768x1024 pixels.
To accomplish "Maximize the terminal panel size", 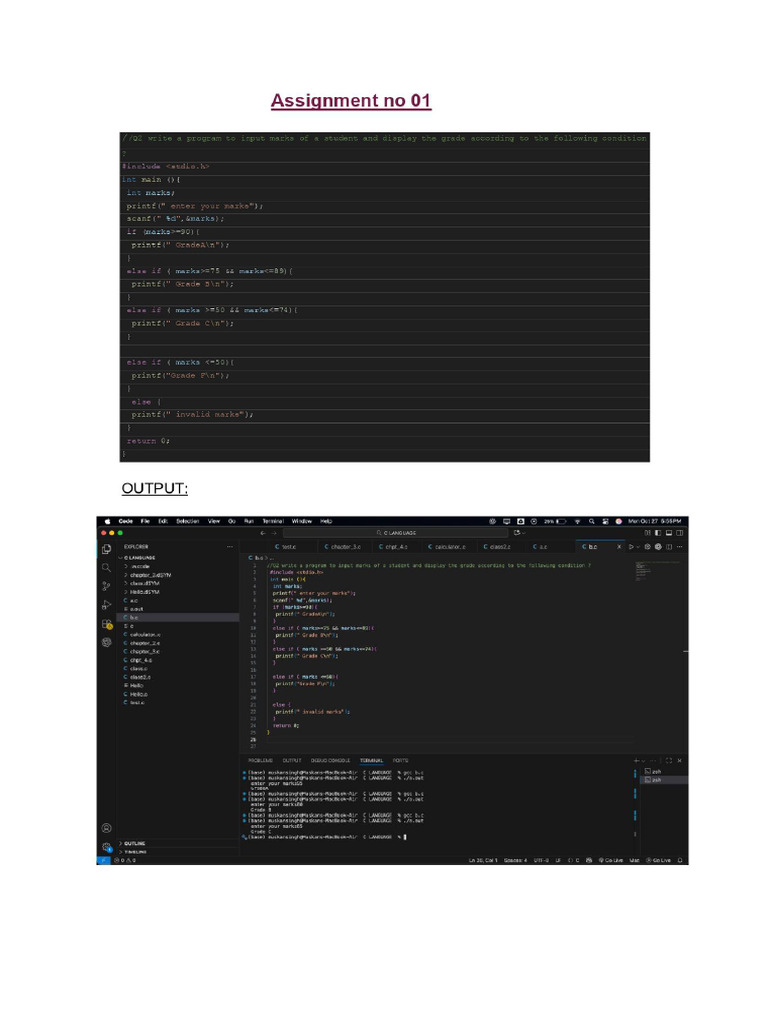I will [x=669, y=760].
